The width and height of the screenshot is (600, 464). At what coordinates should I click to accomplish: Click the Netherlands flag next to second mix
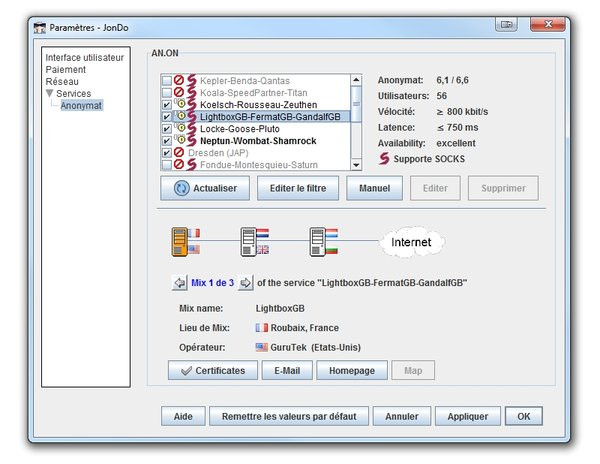pos(263,233)
